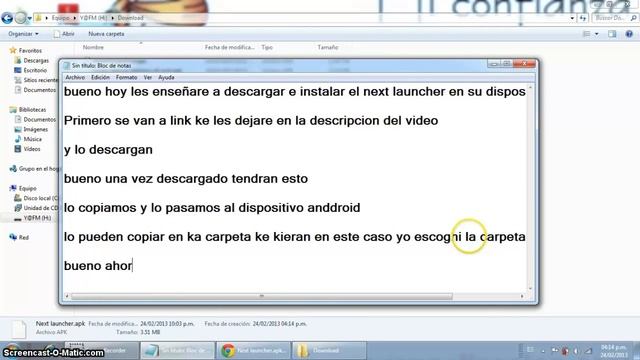Viewport: 640px width, 360px height.
Task: Select the Equipo segment in the address bar
Action: point(60,18)
